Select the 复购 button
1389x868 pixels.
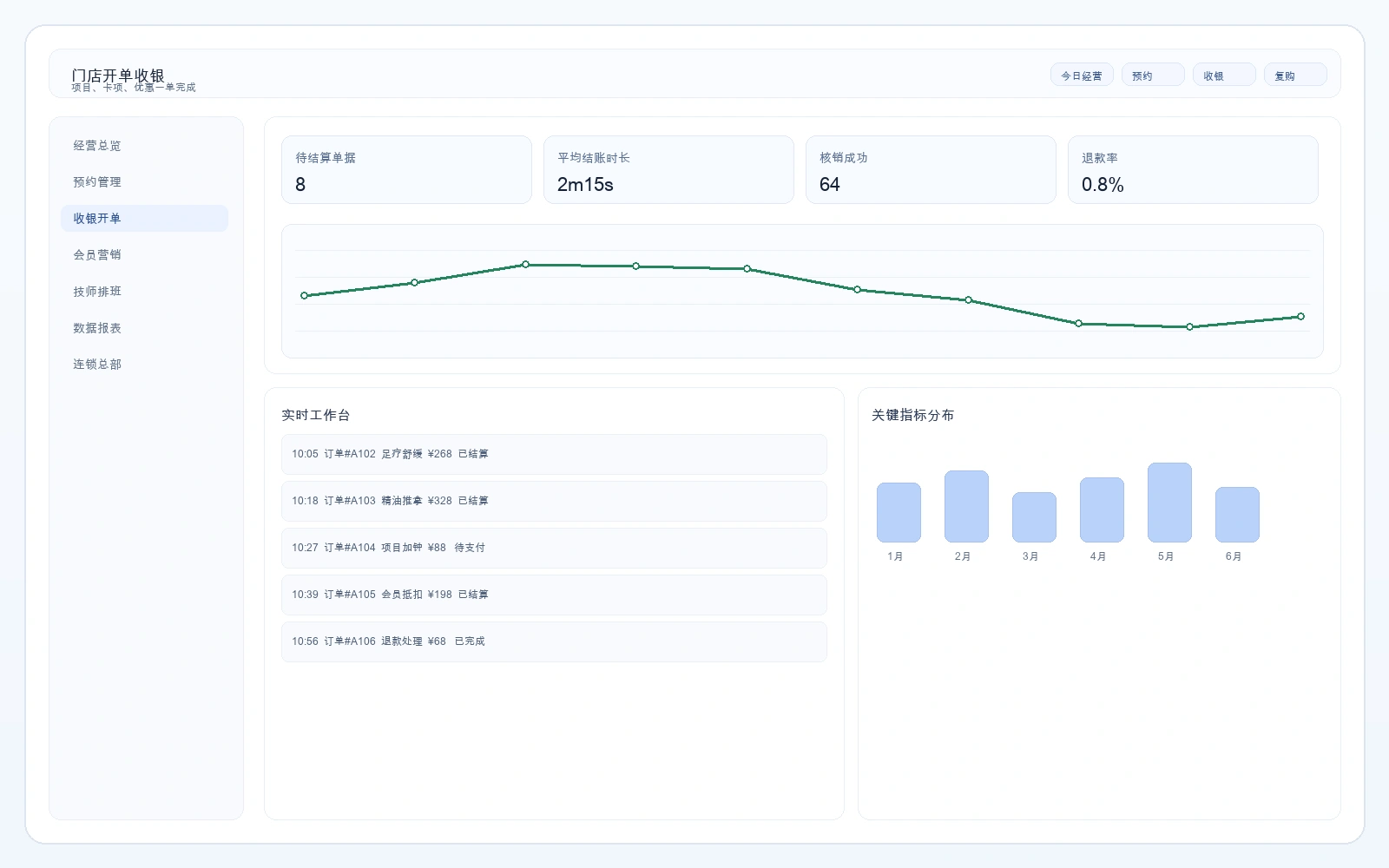click(x=1294, y=76)
